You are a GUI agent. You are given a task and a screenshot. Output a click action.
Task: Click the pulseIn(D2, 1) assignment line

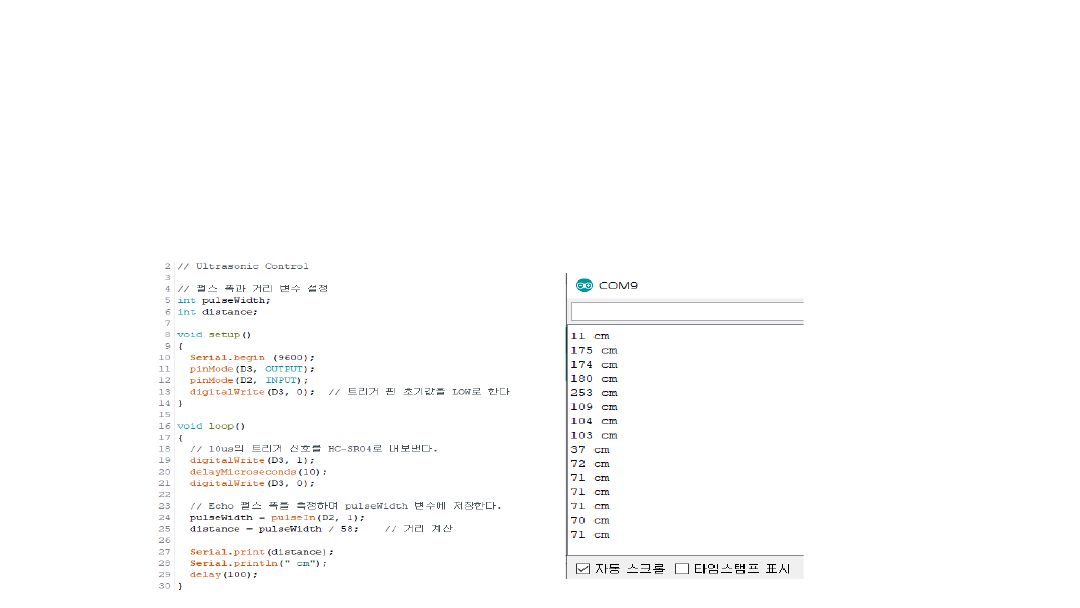pos(277,517)
